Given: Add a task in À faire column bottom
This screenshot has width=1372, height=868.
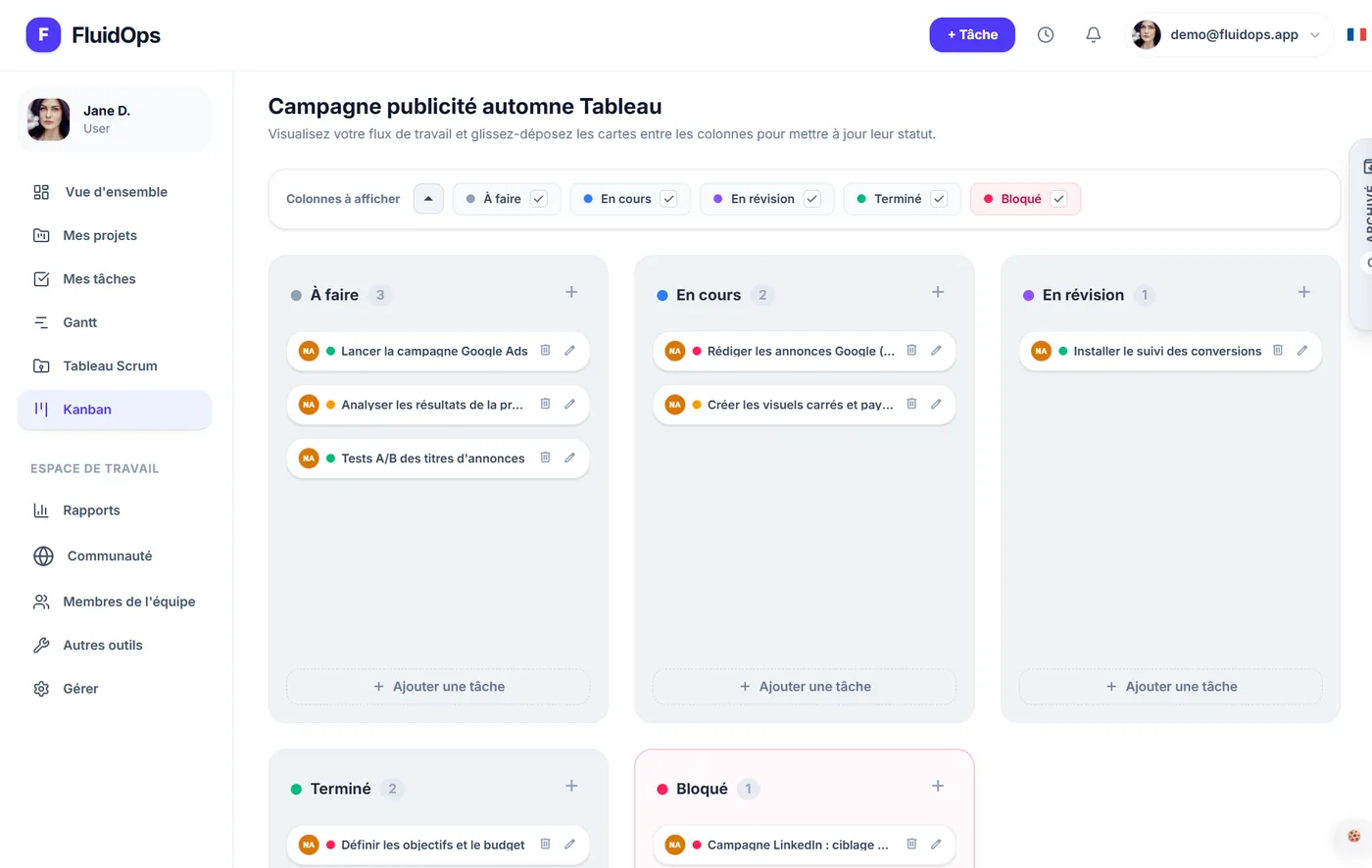Looking at the screenshot, I should click(x=438, y=687).
